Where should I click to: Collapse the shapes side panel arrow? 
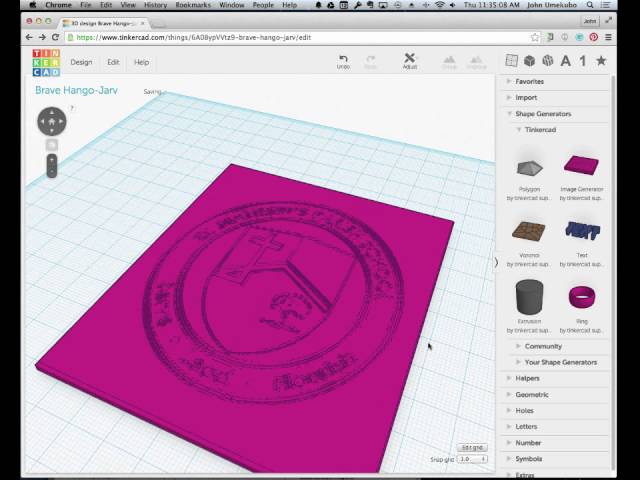[496, 262]
